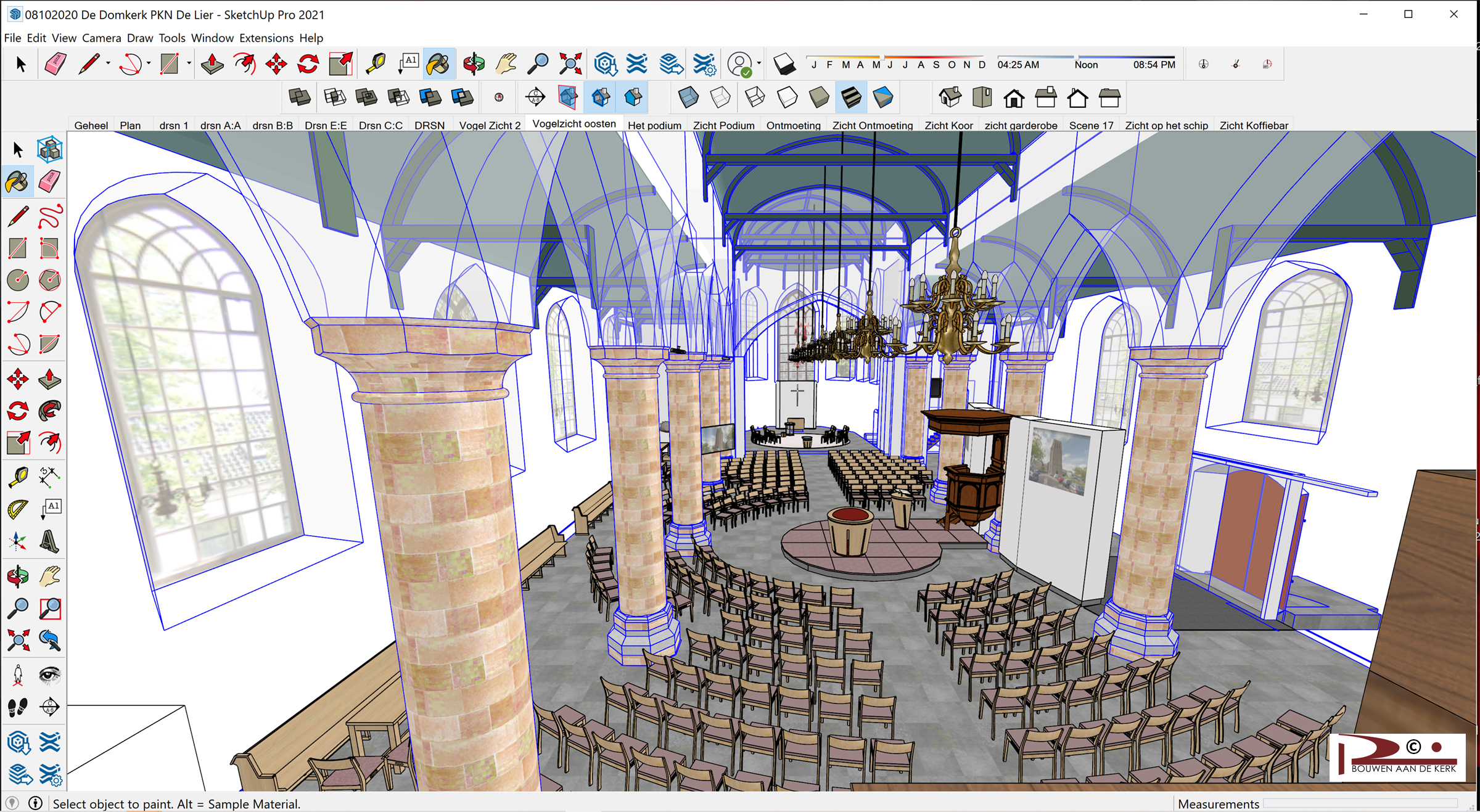1480x812 pixels.
Task: Toggle X-Ray face style
Action: (688, 97)
